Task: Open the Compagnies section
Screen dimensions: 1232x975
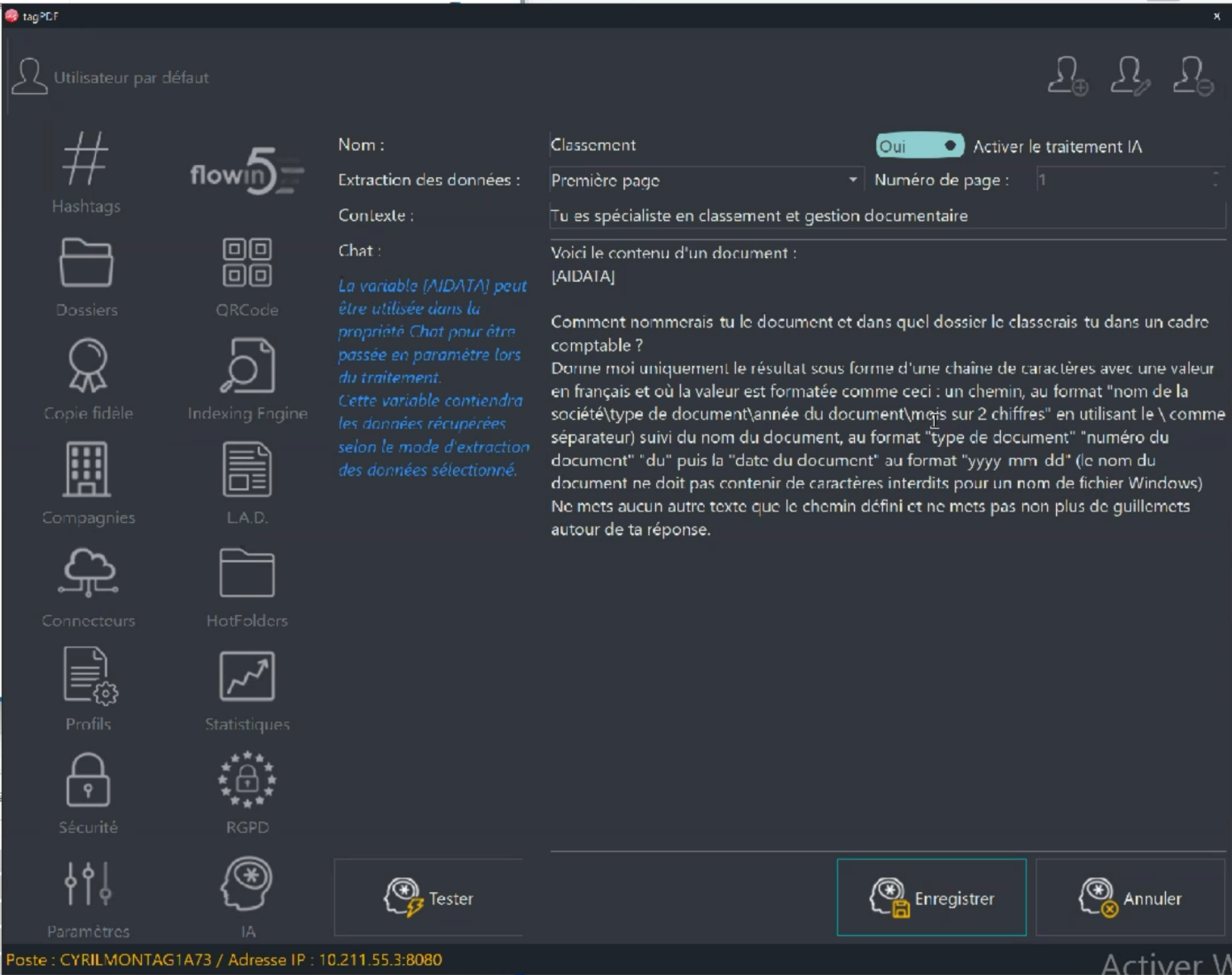Action: [88, 483]
